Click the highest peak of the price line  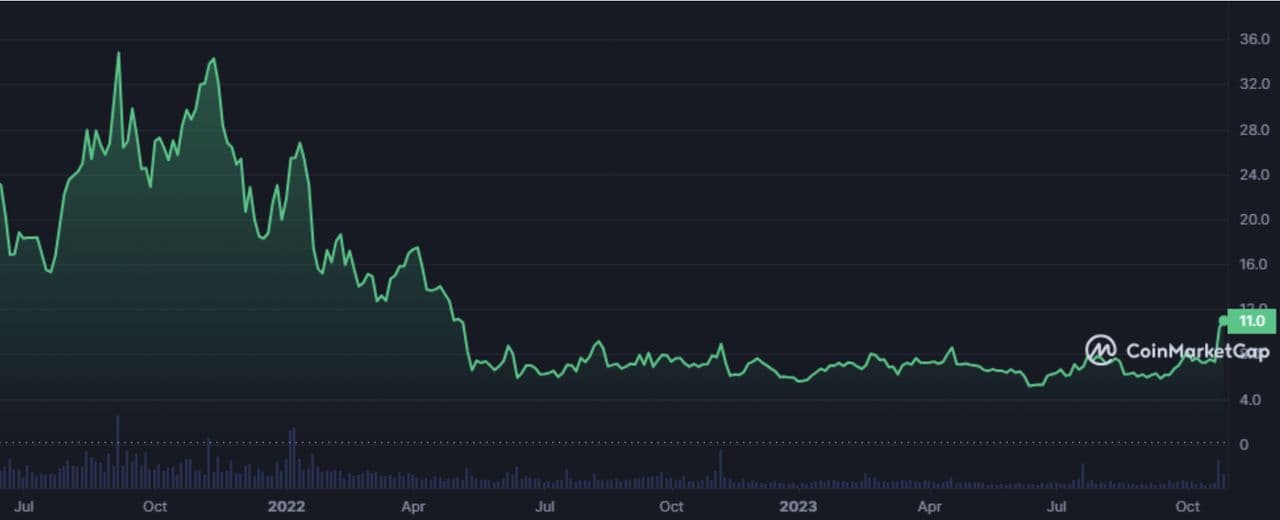click(118, 53)
